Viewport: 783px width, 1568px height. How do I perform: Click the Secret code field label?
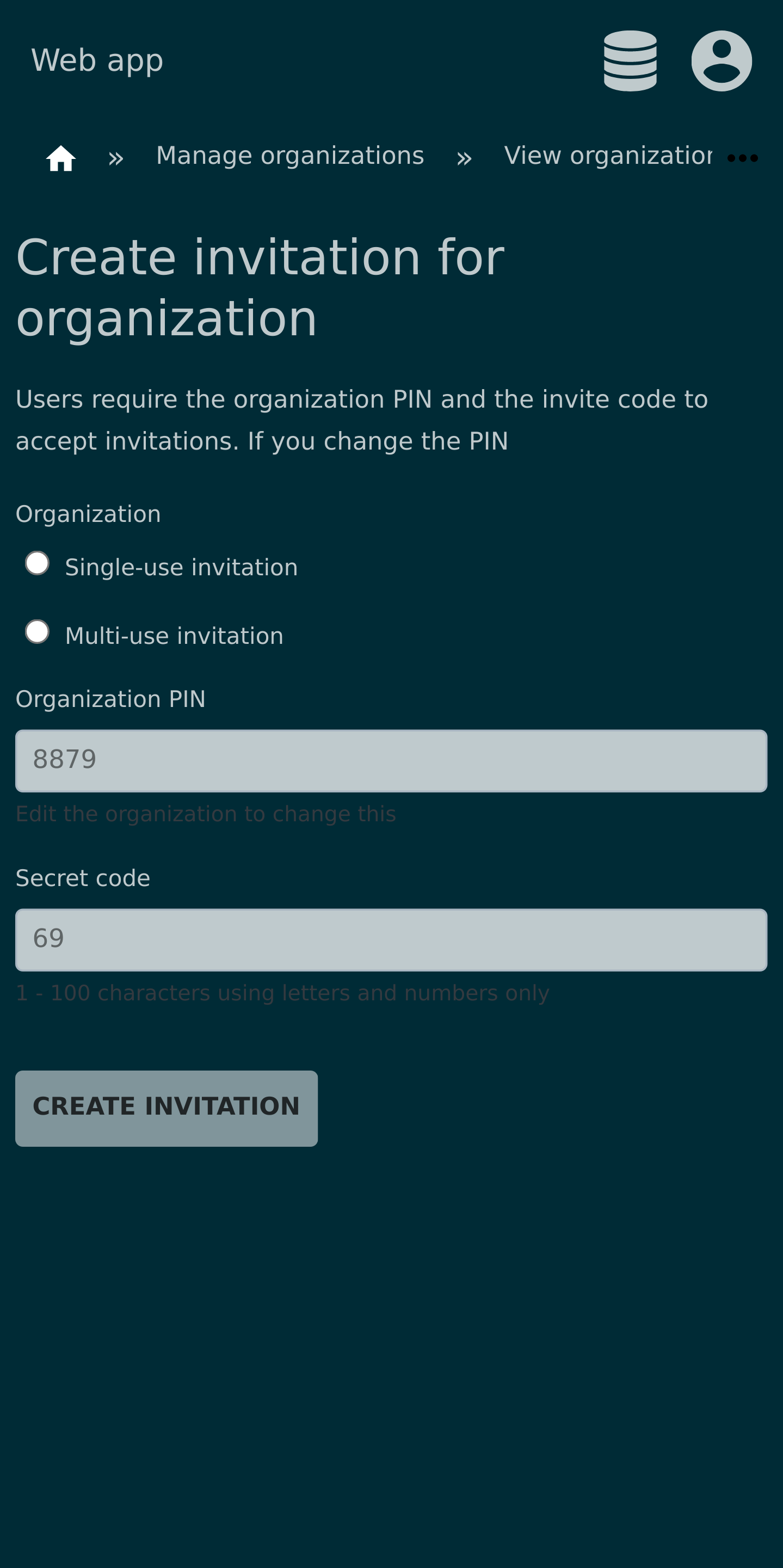click(83, 878)
